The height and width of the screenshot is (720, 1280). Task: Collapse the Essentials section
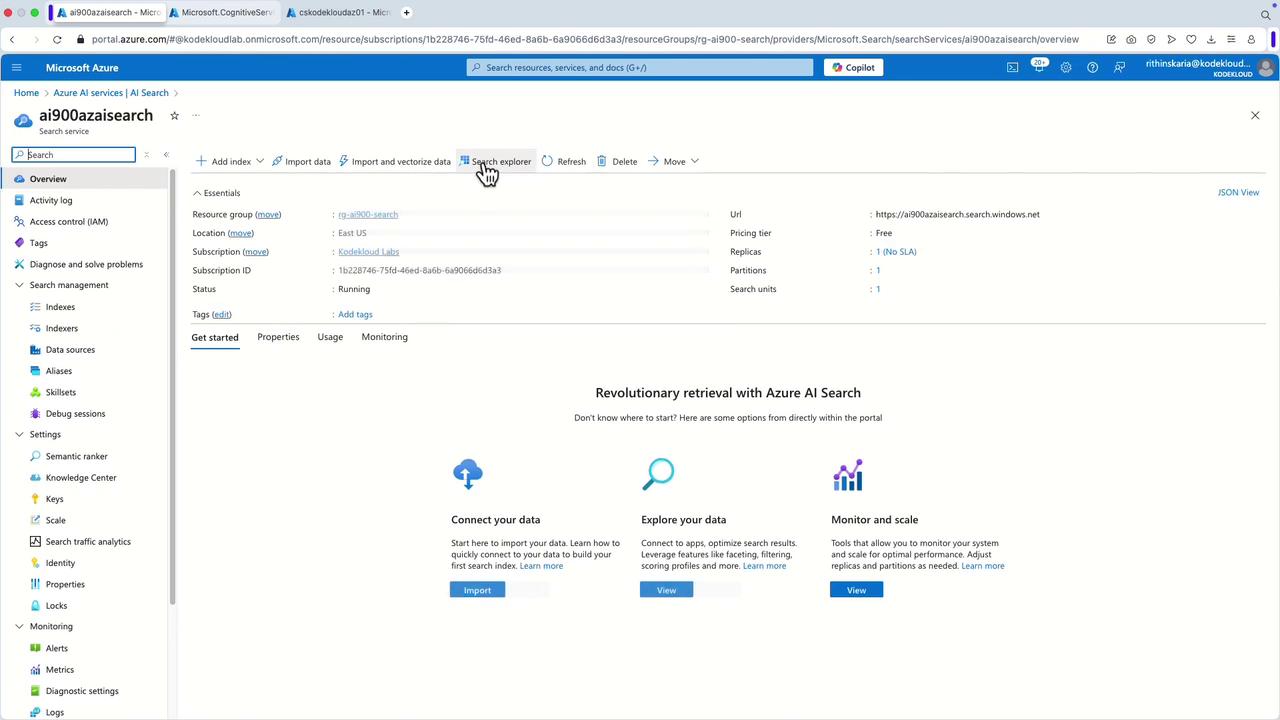coord(198,193)
